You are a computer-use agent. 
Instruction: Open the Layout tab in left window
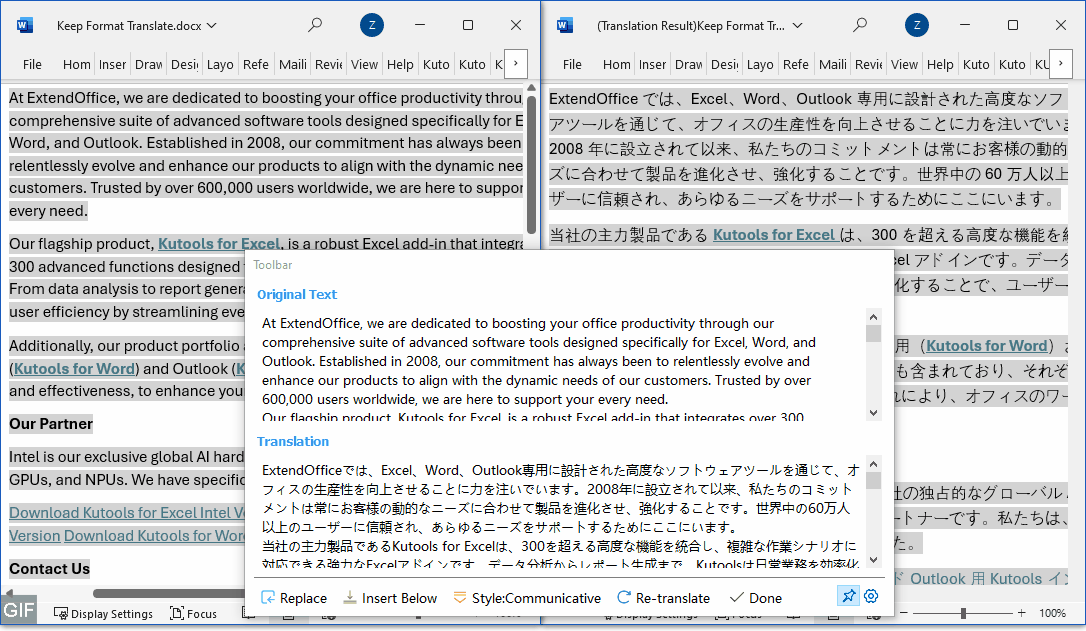coord(220,64)
